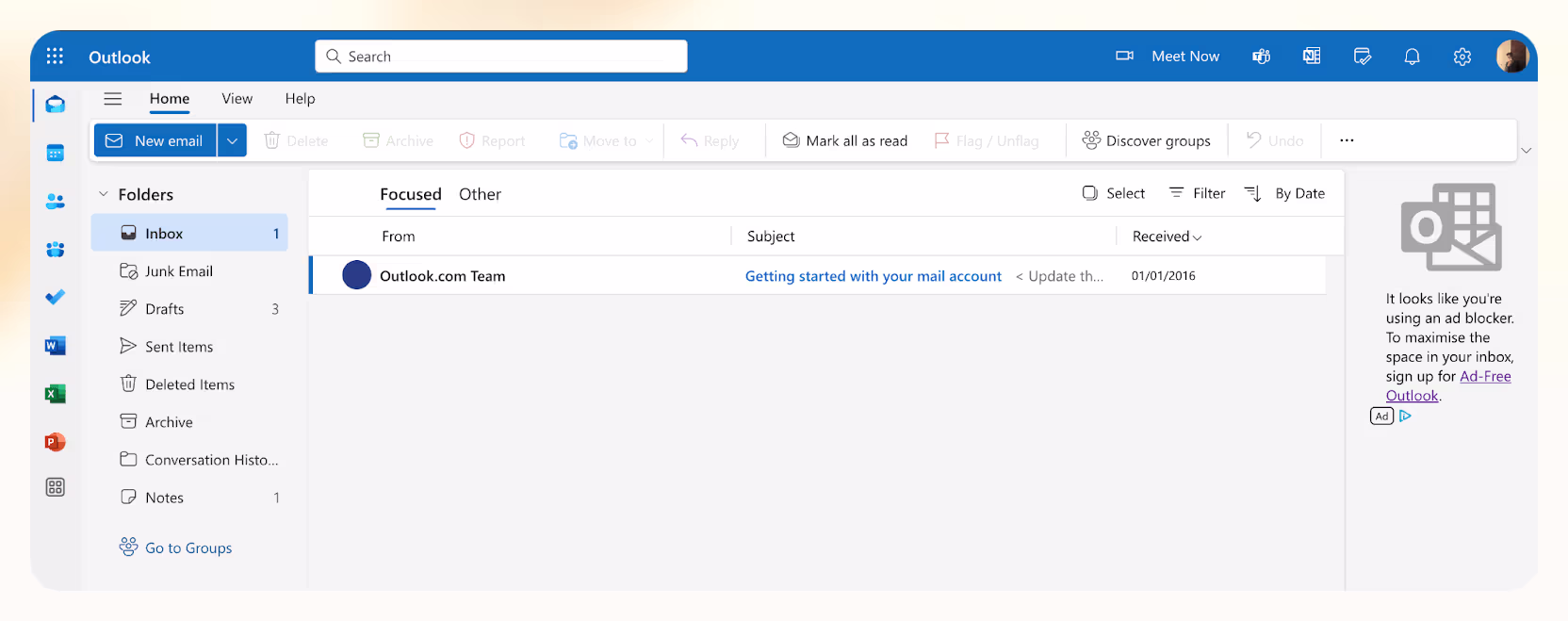This screenshot has height=621, width=1568.
Task: Click the Meet Now label
Action: click(1185, 57)
